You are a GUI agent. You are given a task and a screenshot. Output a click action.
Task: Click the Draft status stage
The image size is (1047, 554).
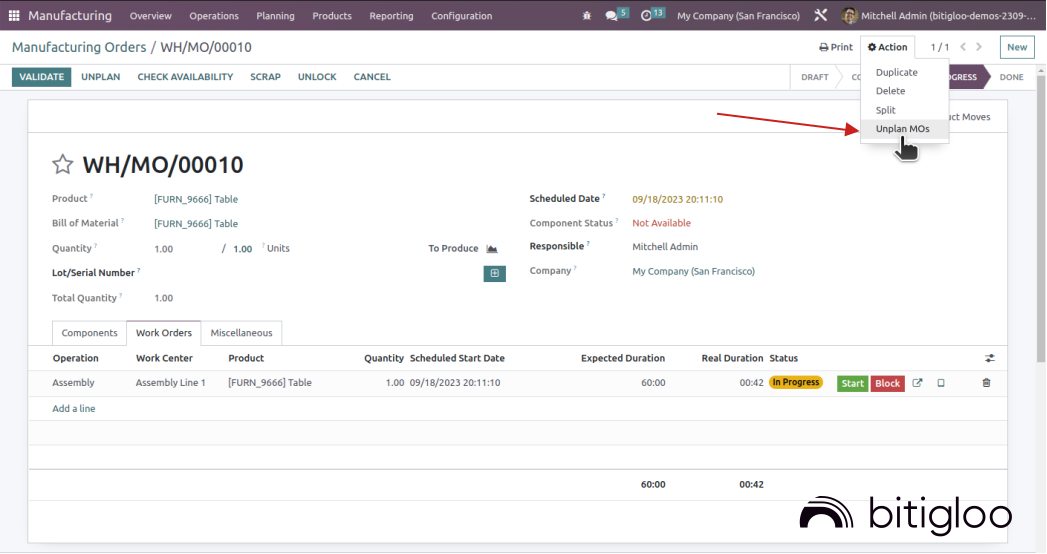click(x=815, y=77)
